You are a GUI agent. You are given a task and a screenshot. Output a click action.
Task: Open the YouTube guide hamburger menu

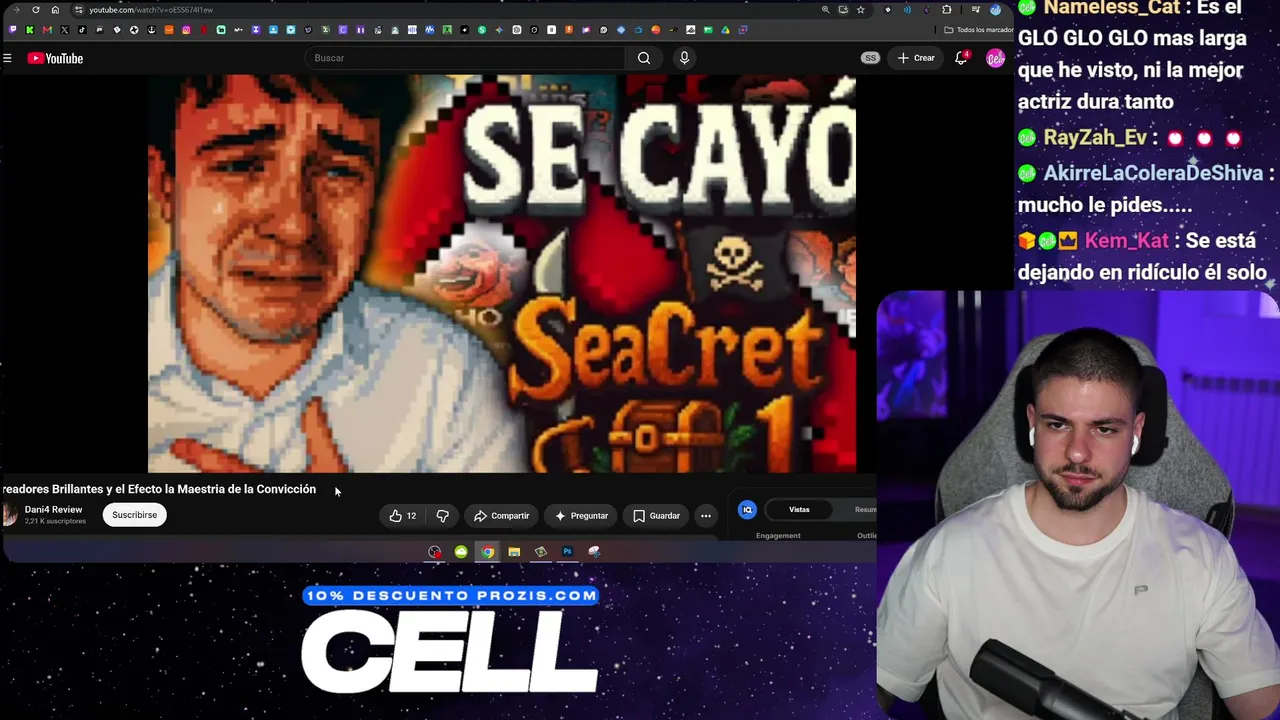pyautogui.click(x=7, y=58)
